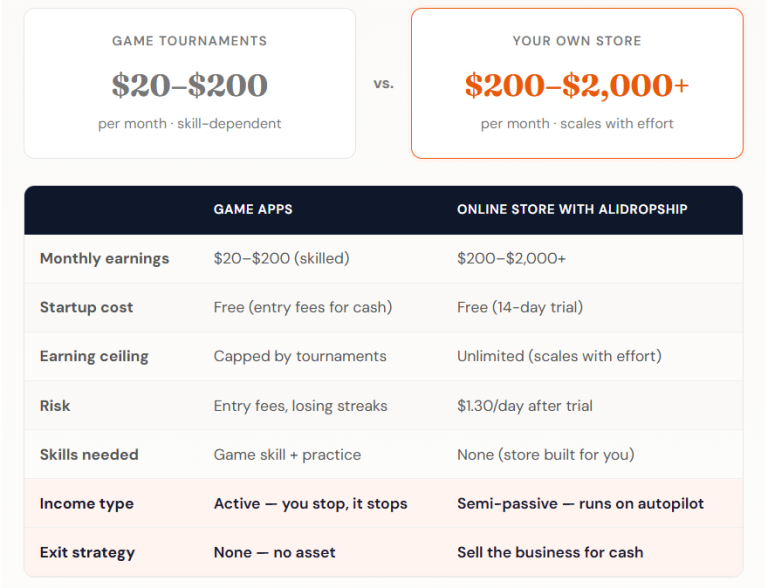
Task: Click the 'vs.' separator text
Action: tap(383, 84)
